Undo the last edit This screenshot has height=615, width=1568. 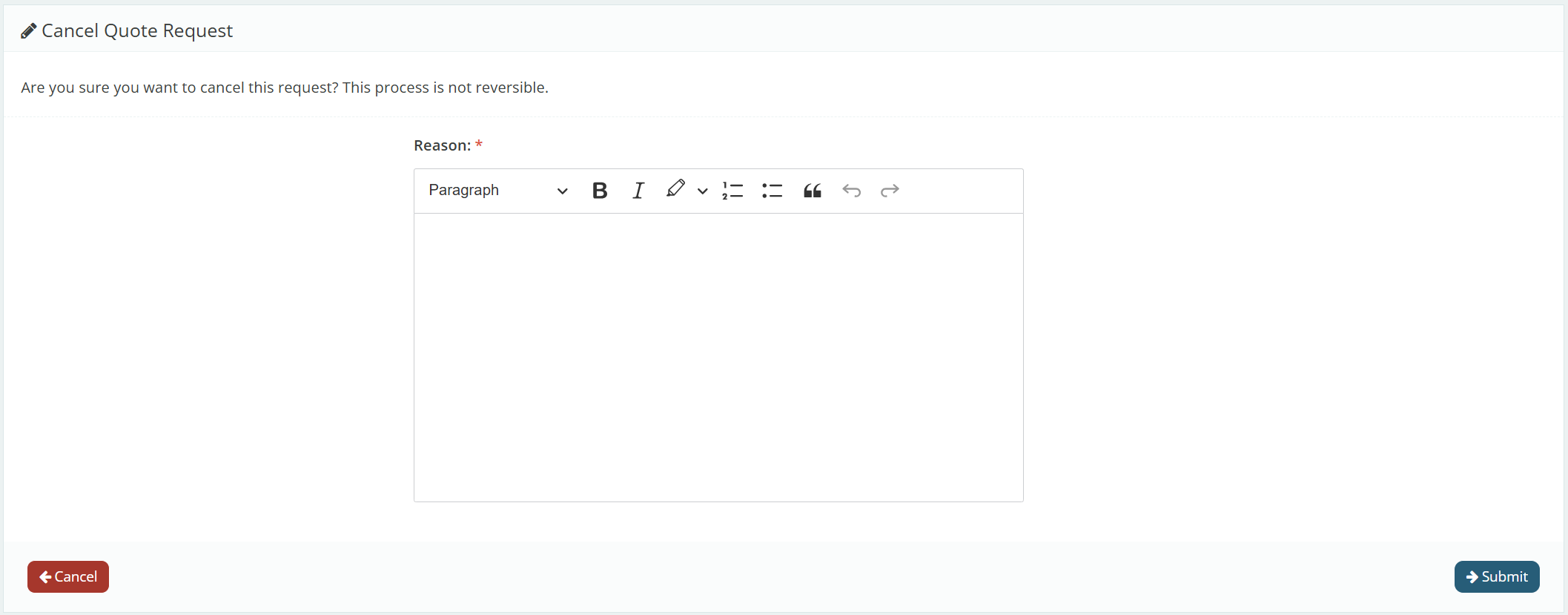click(851, 191)
